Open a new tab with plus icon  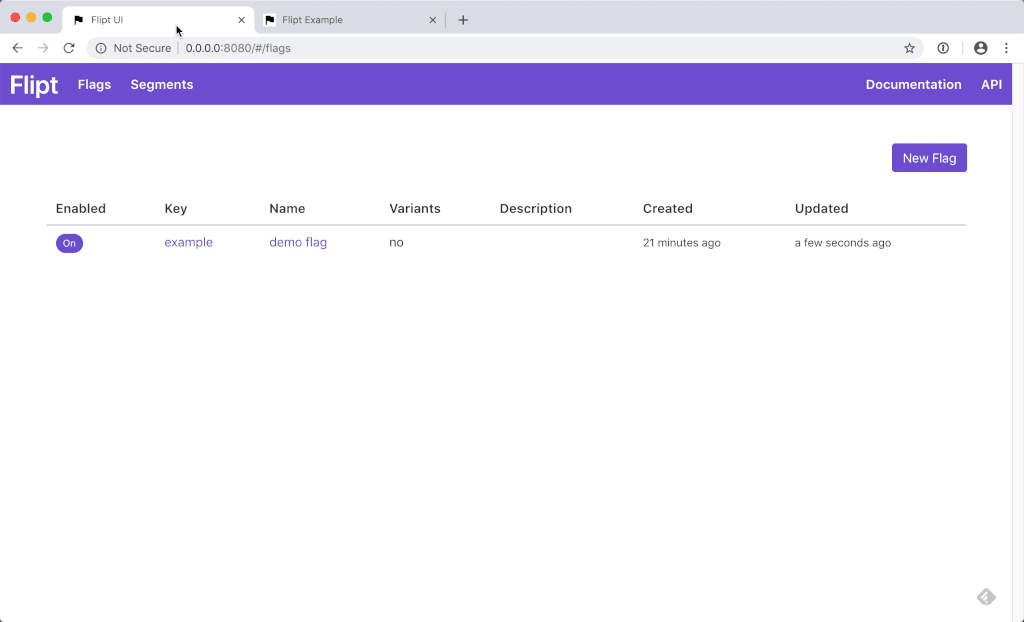click(x=463, y=20)
